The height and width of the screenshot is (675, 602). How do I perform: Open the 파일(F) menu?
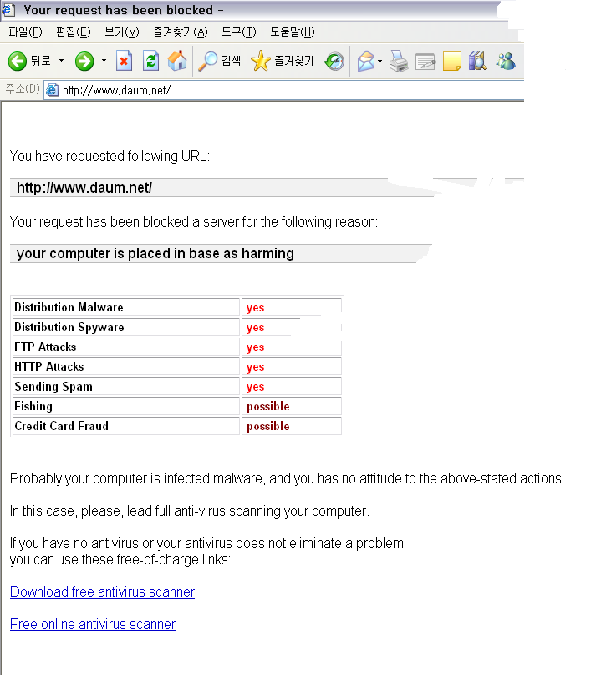25,32
